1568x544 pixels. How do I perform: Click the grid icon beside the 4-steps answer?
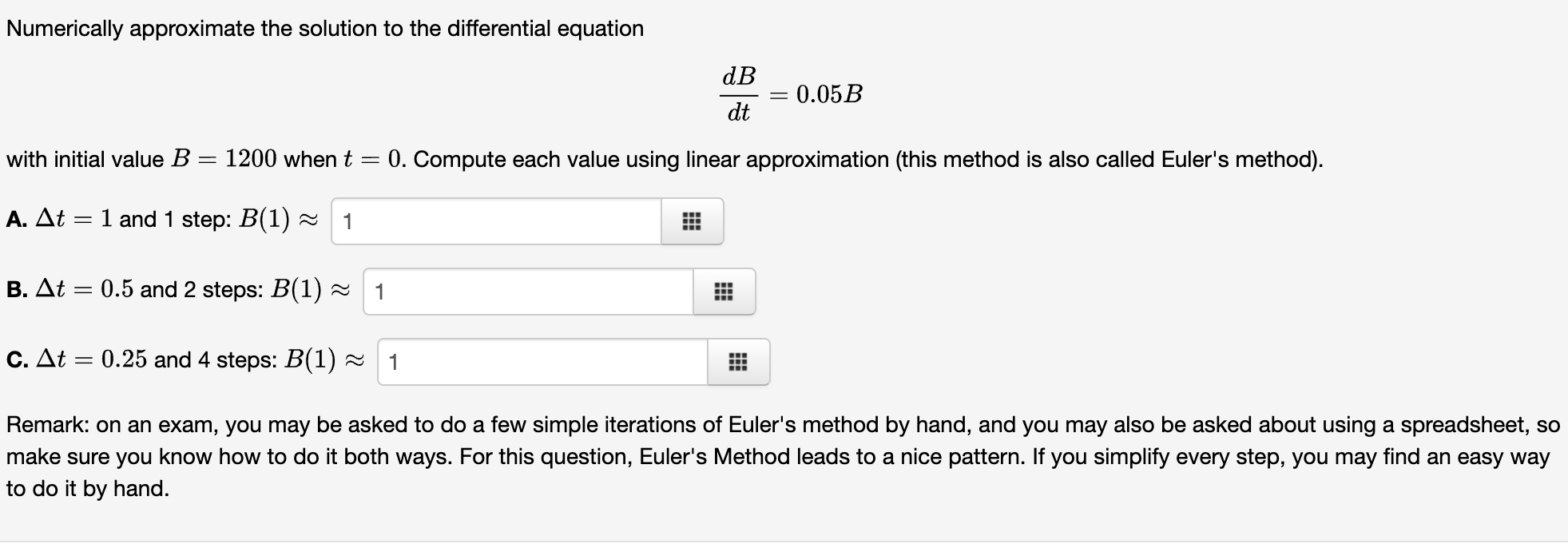[x=737, y=362]
